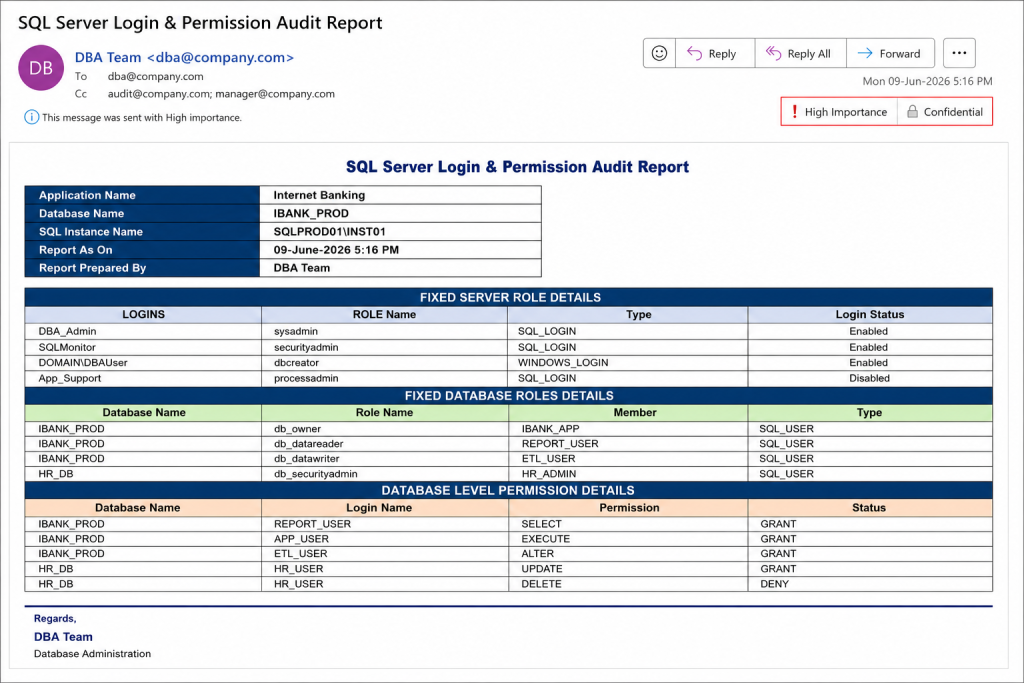The width and height of the screenshot is (1024, 683).
Task: Reply to the DBA Team email
Action: coord(715,54)
